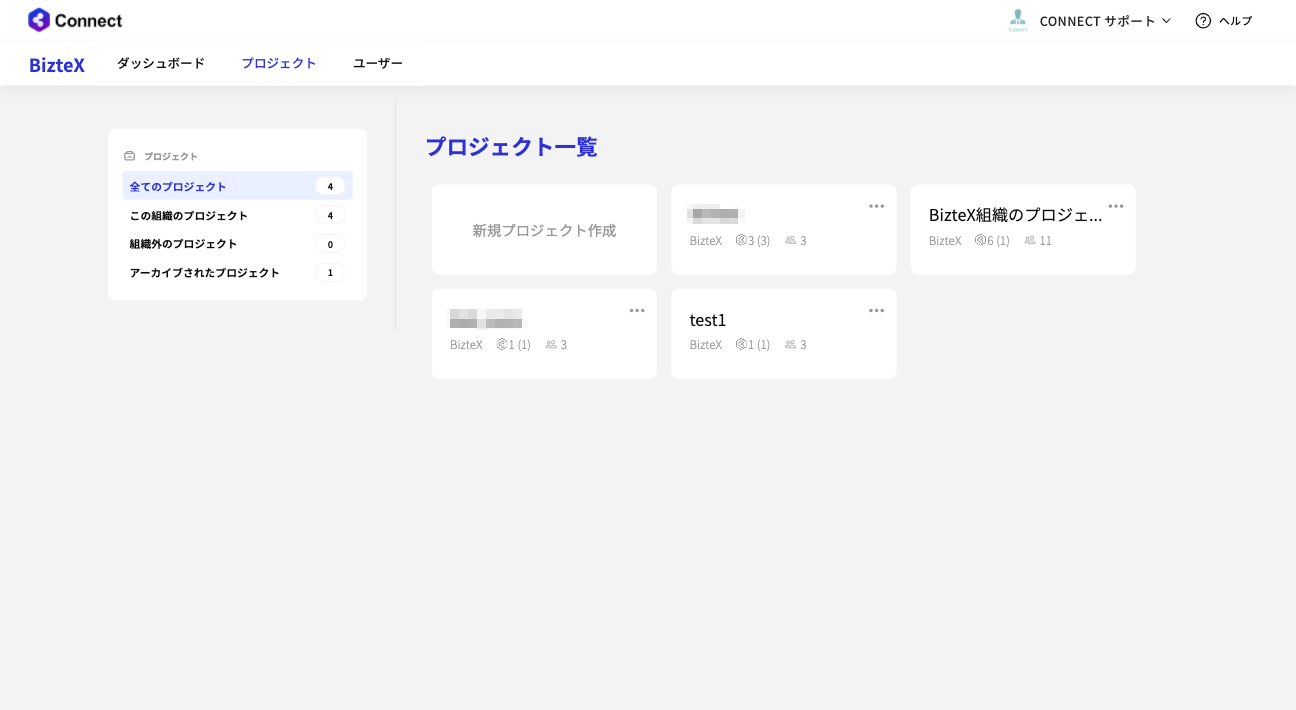
Task: Select 組織外のプロジェクト filter
Action: point(237,244)
